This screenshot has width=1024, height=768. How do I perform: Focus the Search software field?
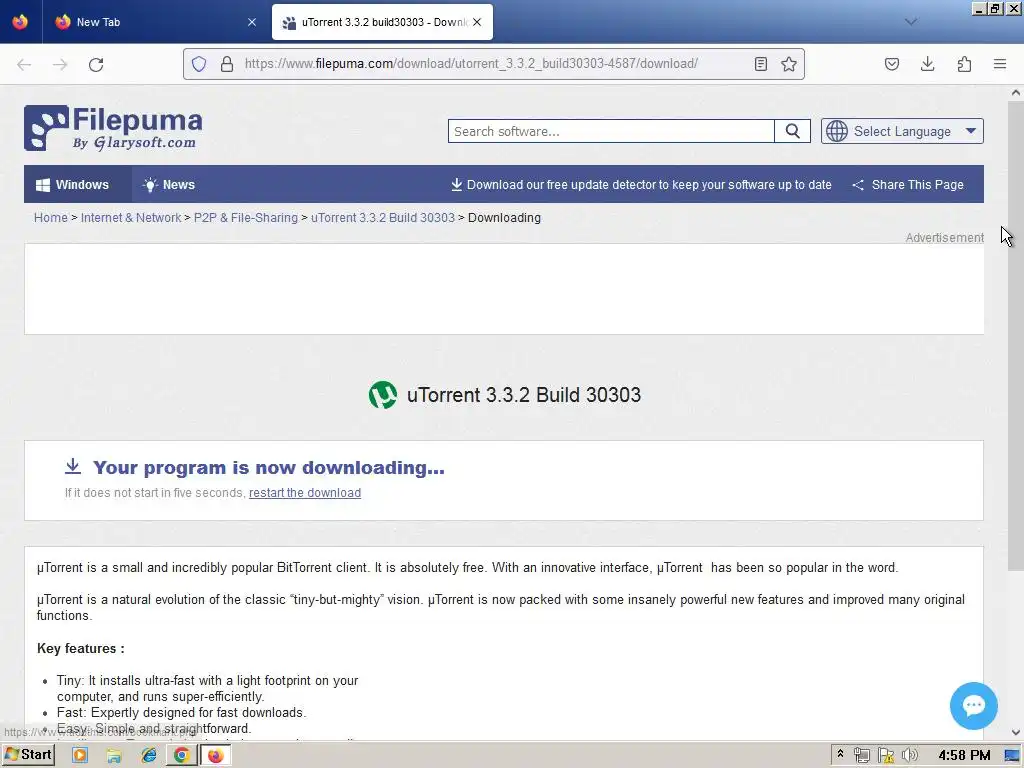(611, 131)
